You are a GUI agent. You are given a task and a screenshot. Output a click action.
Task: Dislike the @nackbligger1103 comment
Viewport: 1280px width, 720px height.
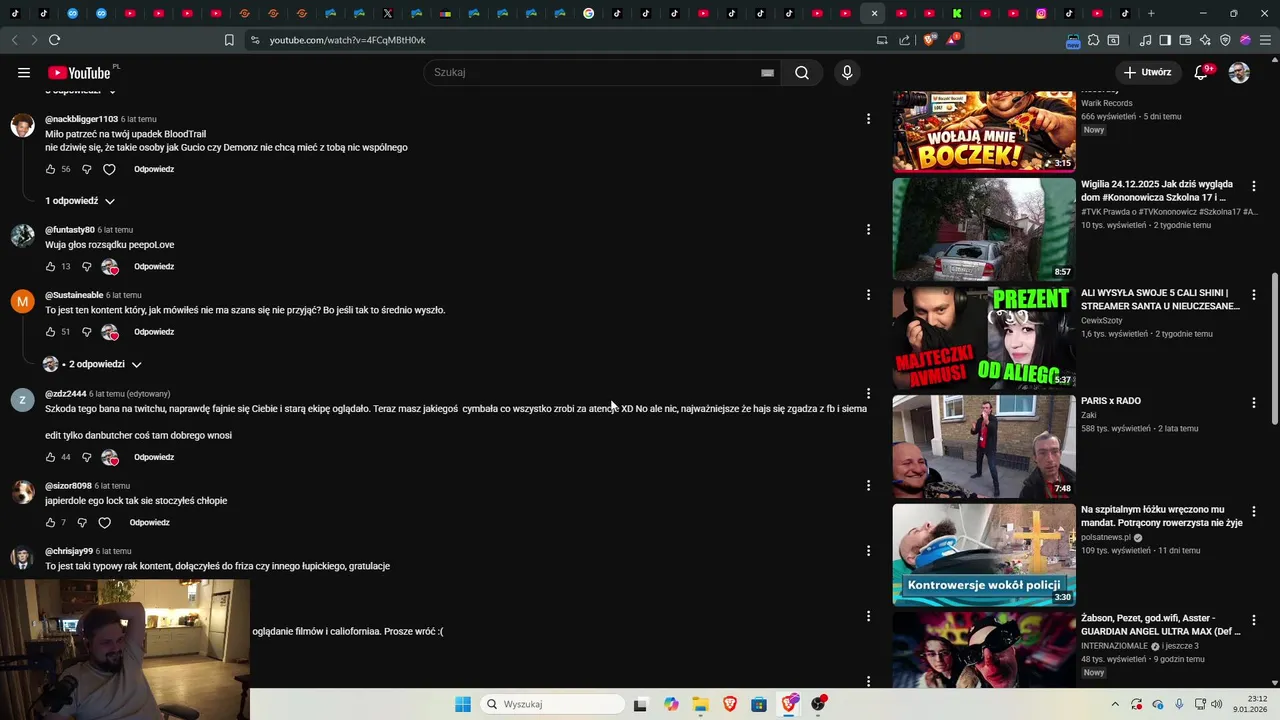point(86,169)
